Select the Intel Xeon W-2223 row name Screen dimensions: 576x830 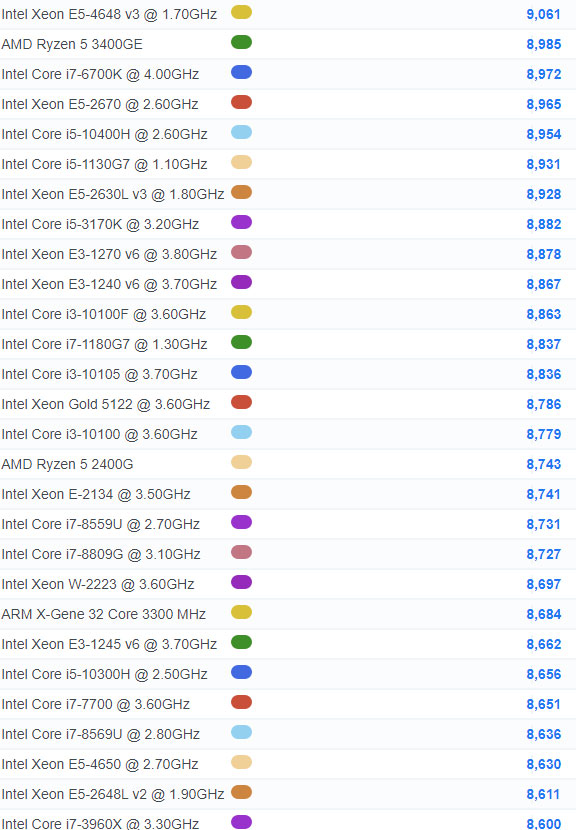98,584
